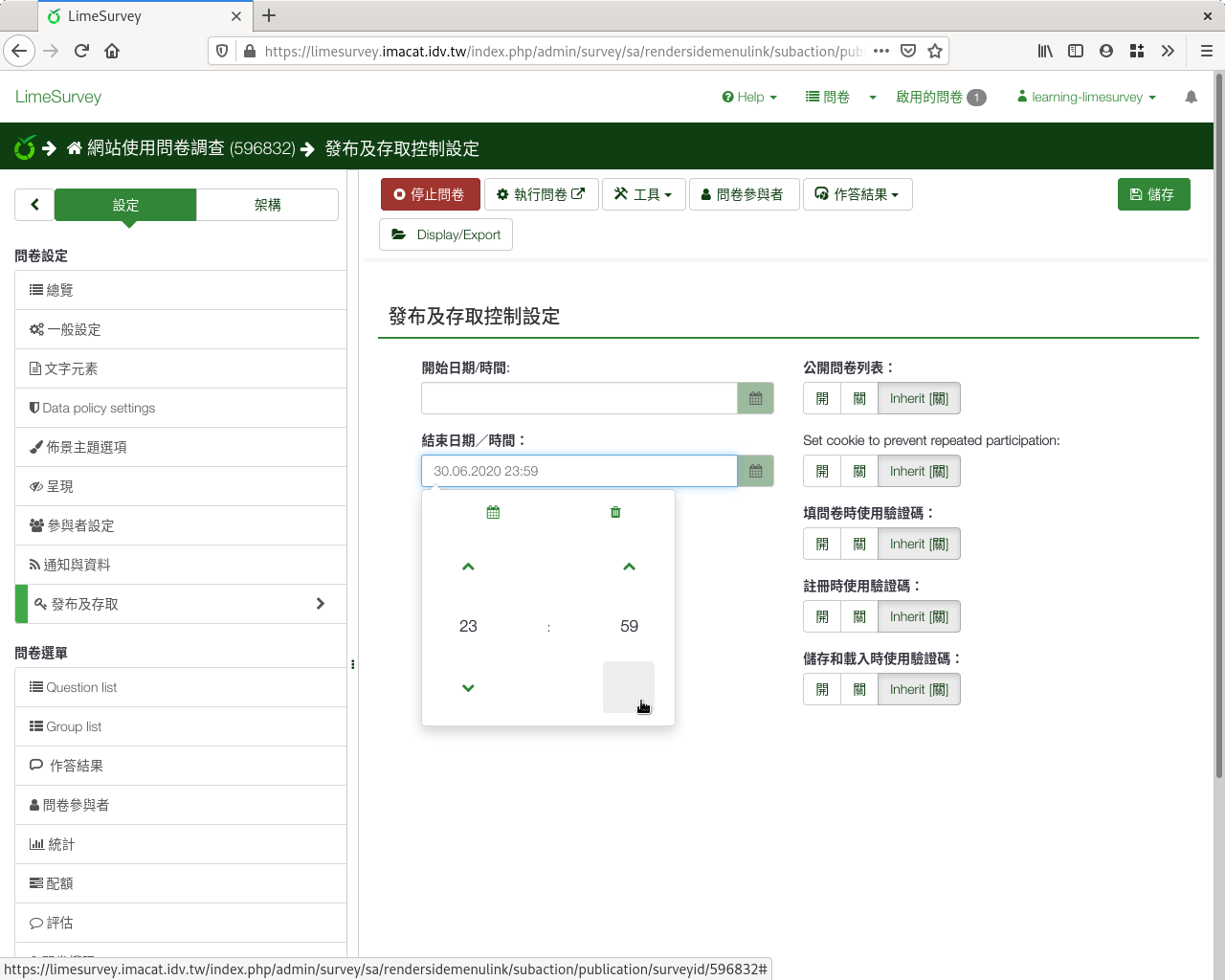Click the 停止問卷 button
The image size is (1225, 980).
point(430,194)
